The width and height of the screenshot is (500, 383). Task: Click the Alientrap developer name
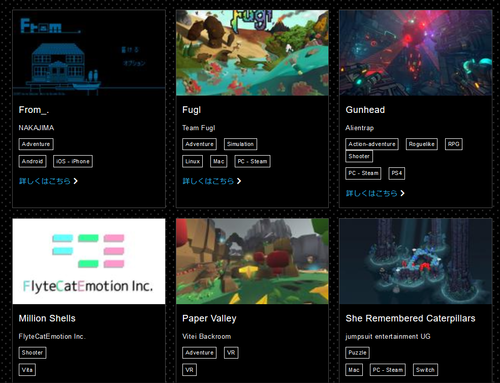coord(360,128)
